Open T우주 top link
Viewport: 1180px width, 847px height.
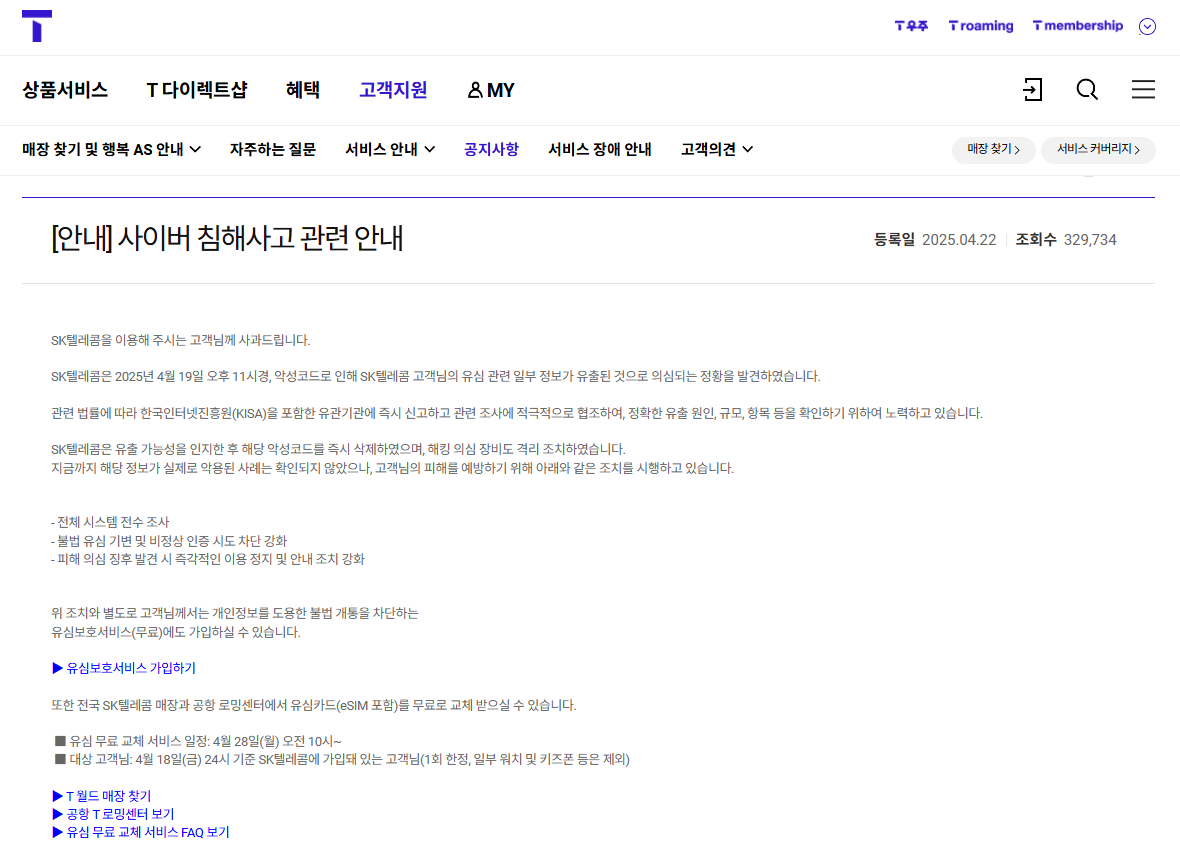point(911,26)
